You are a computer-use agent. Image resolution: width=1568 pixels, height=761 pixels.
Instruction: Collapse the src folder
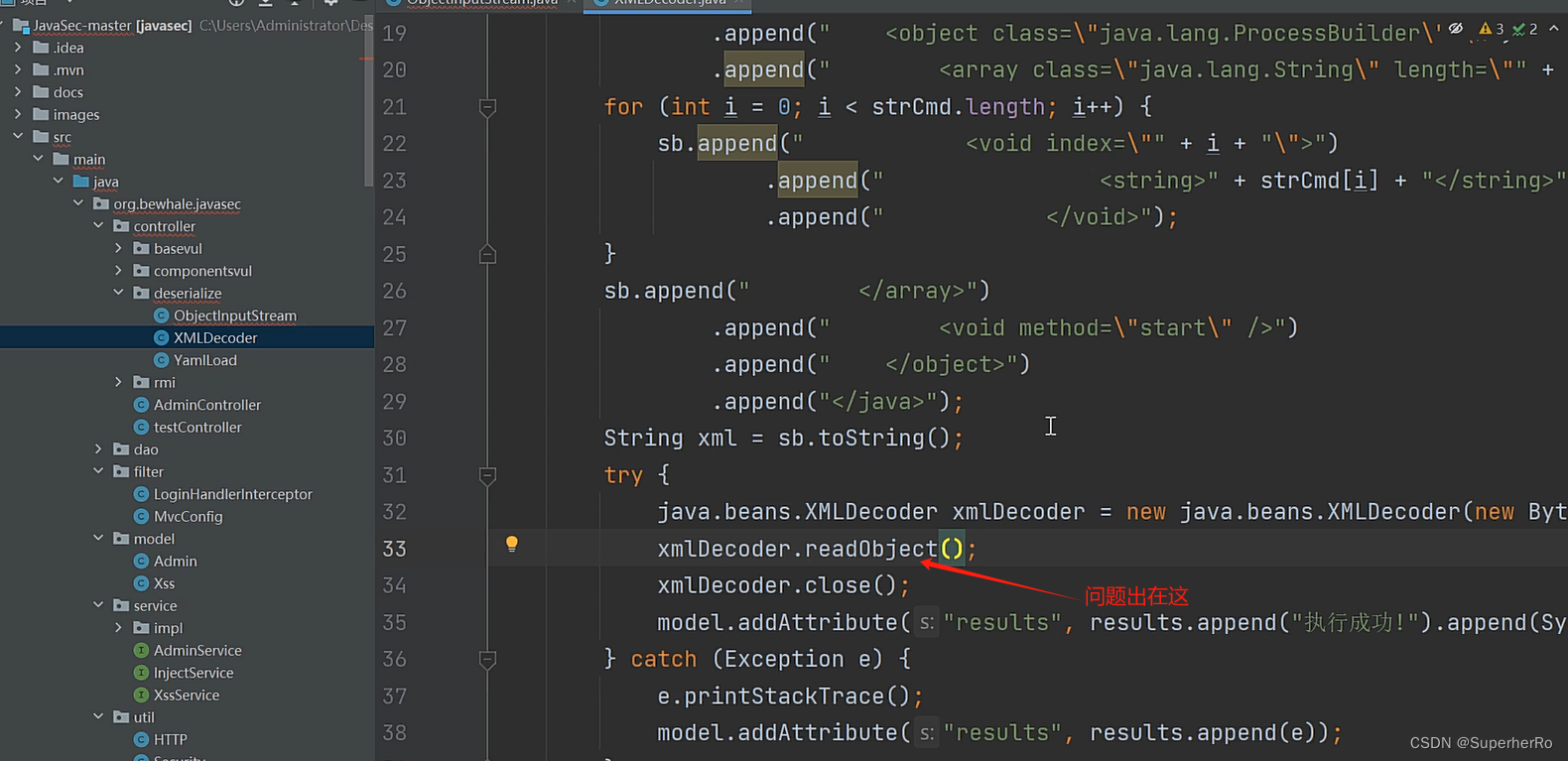18,137
